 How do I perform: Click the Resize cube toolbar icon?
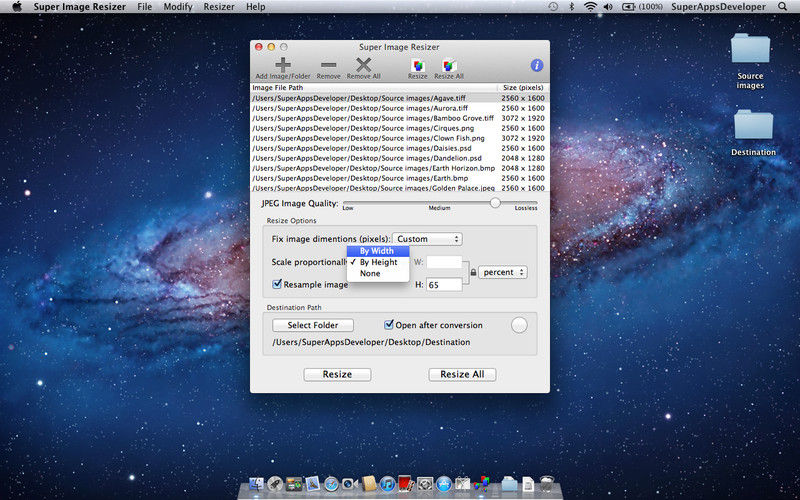pos(417,66)
